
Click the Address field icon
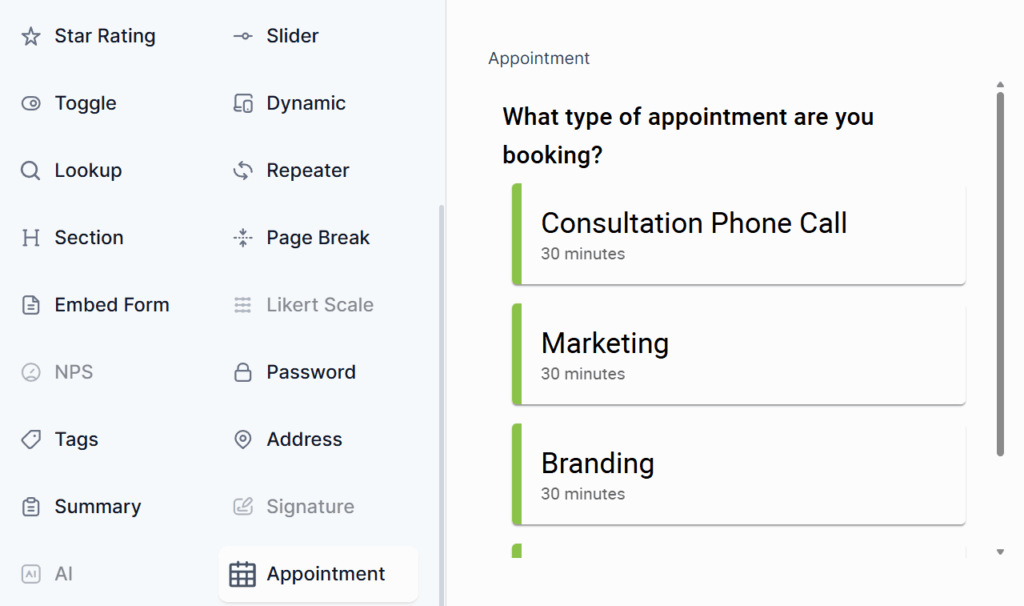(242, 439)
